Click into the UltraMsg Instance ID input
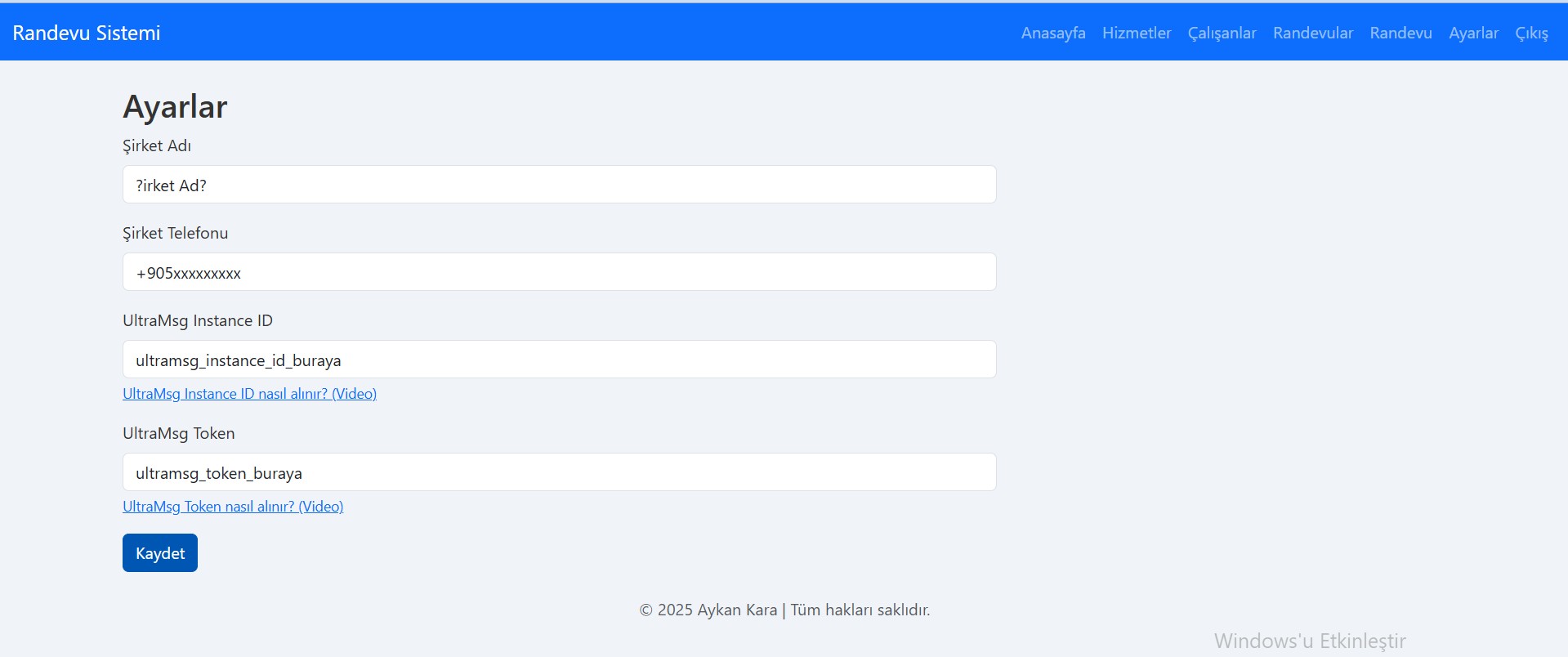Viewport: 1568px width, 657px height. pos(559,360)
